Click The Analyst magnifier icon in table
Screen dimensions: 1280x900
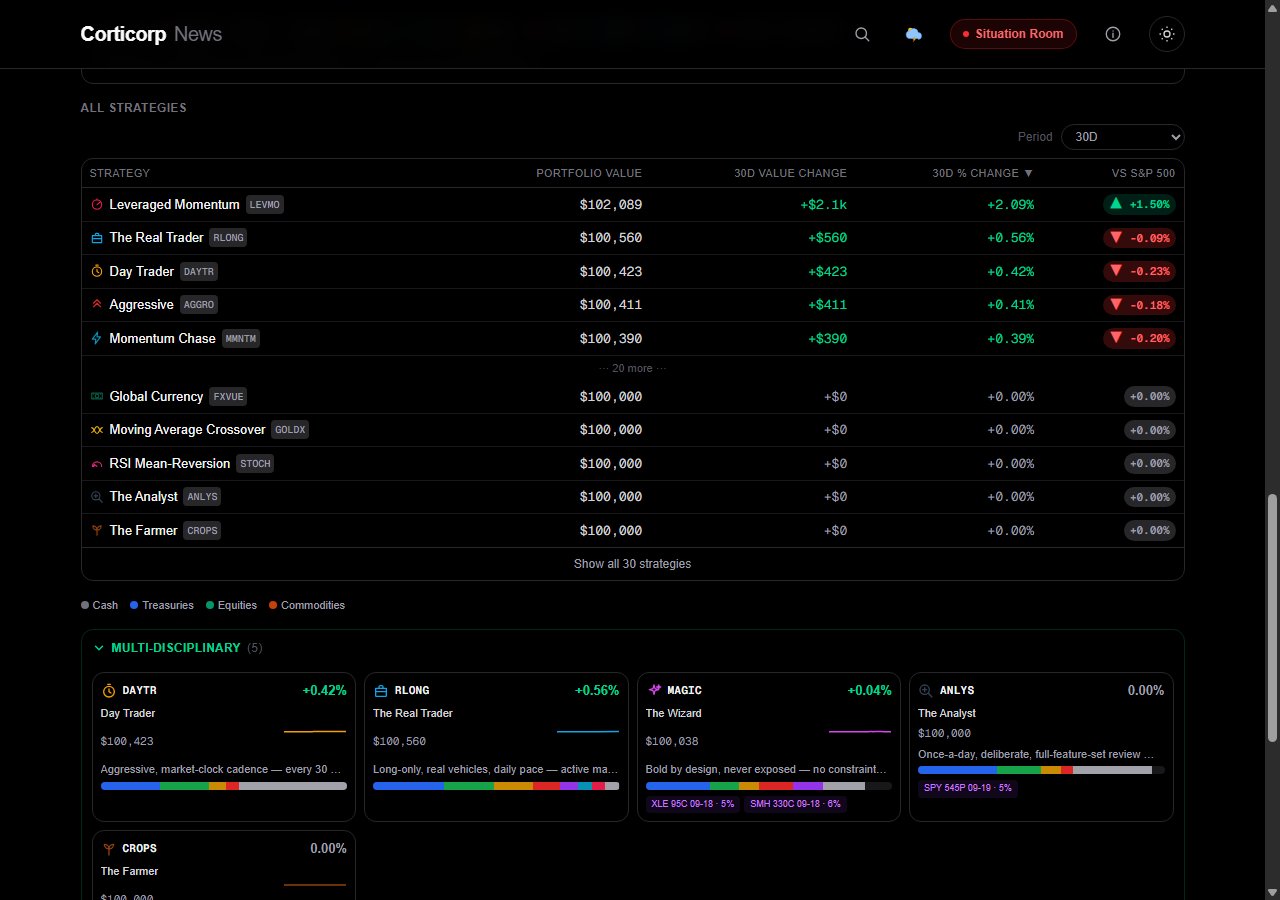point(97,497)
